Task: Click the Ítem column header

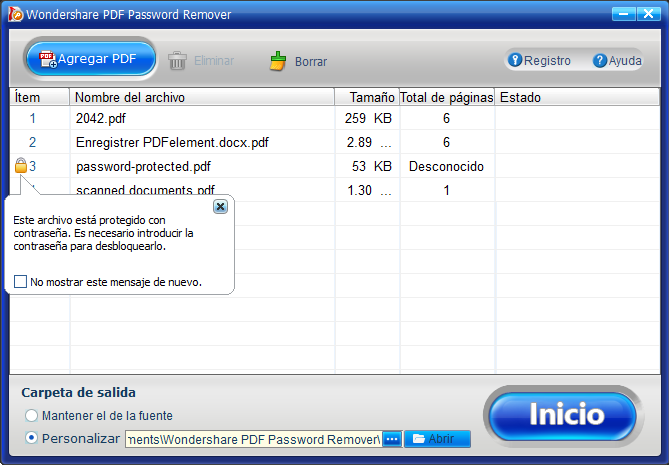Action: (x=40, y=97)
